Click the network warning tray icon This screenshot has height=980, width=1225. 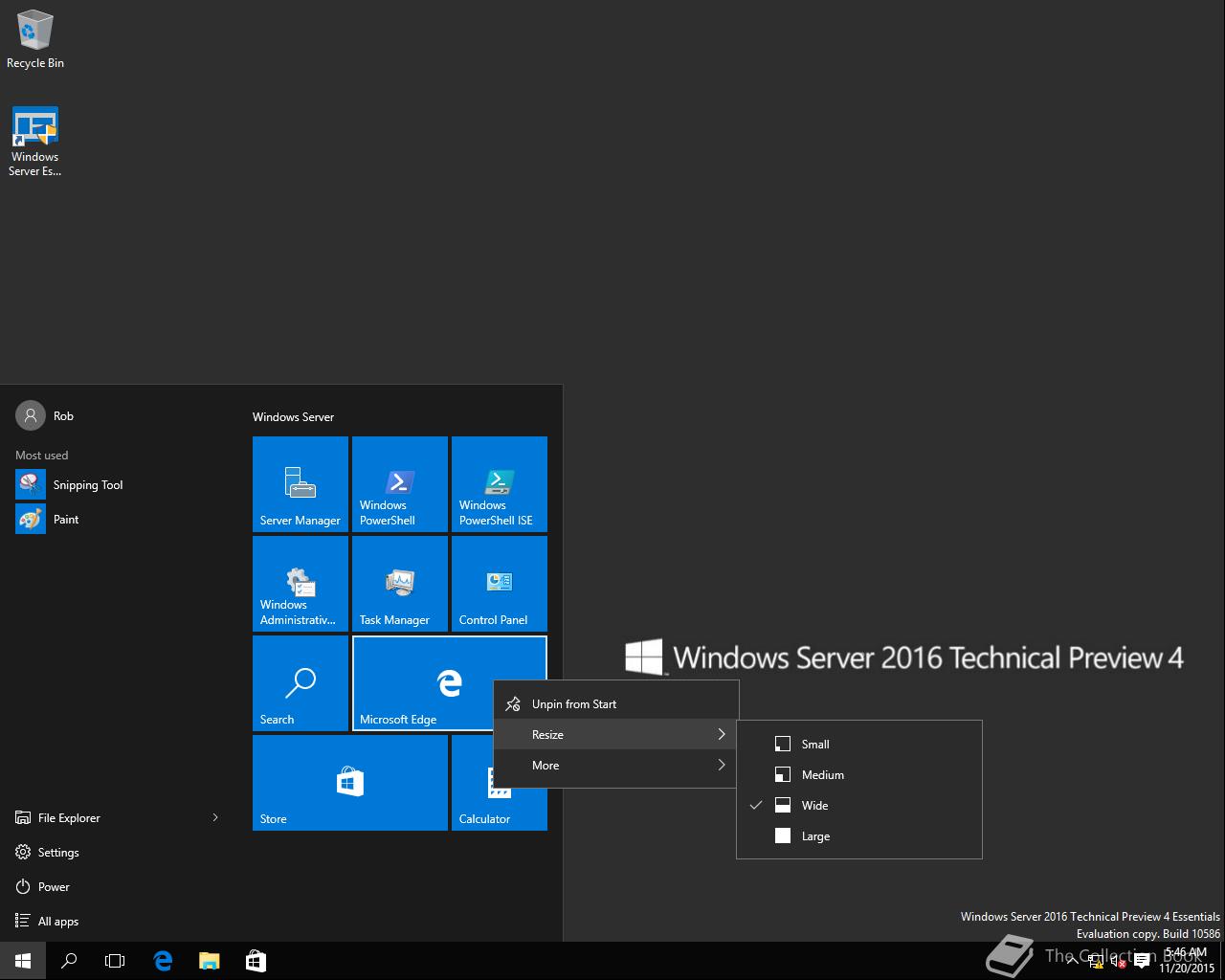[1096, 962]
